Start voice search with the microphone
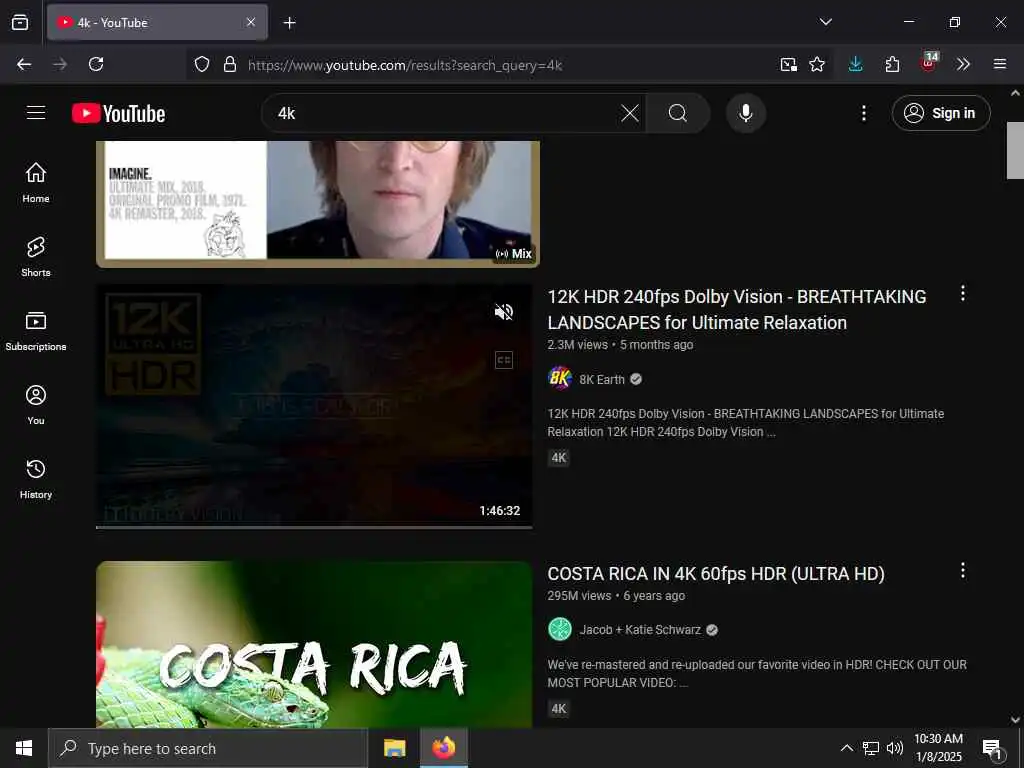 click(x=746, y=113)
